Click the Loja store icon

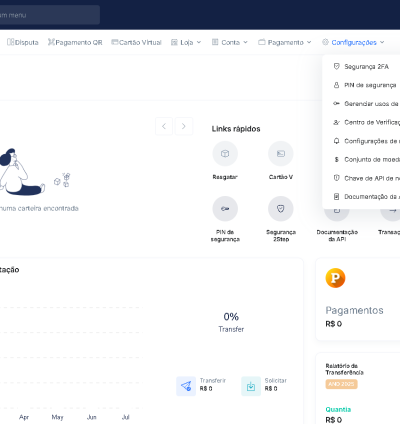point(174,42)
